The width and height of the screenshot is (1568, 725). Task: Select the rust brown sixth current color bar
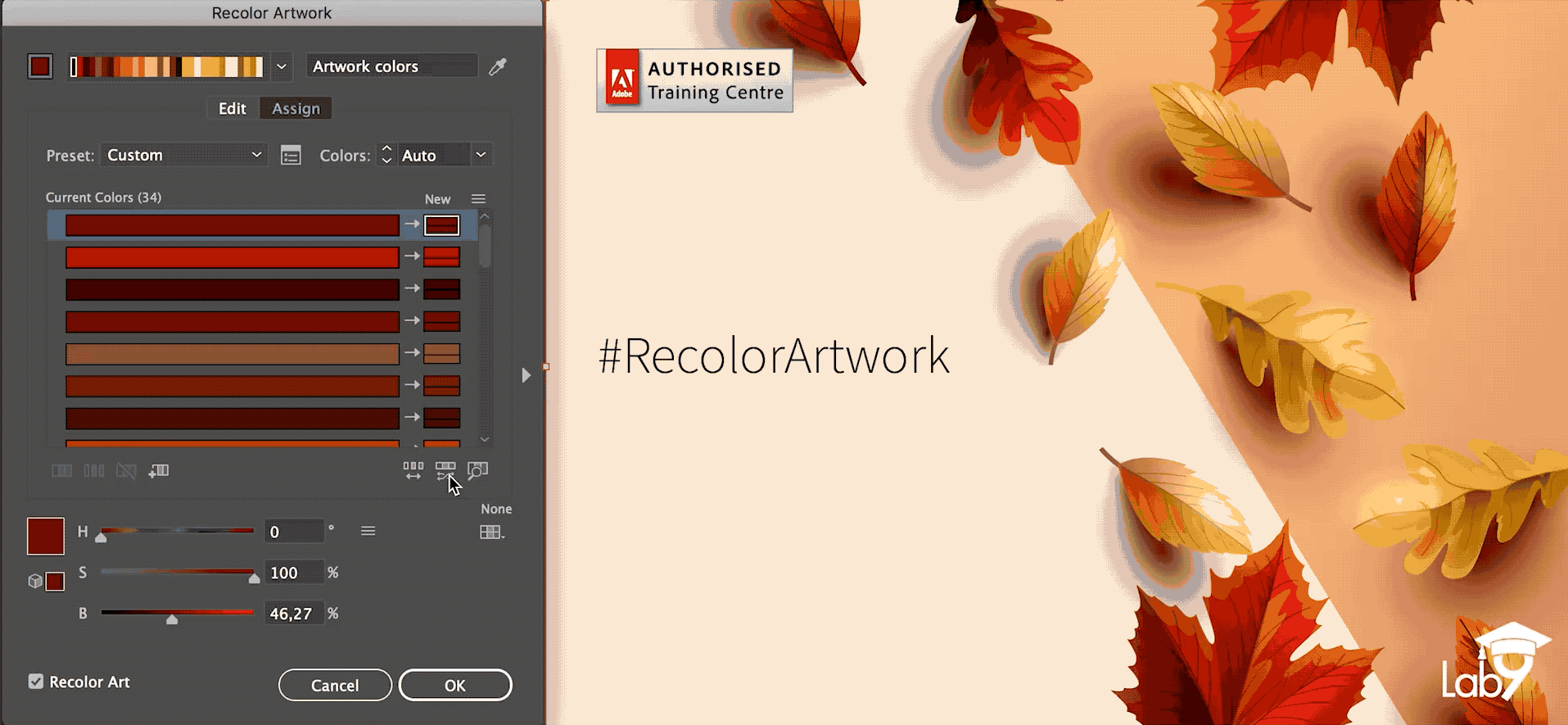[233, 386]
